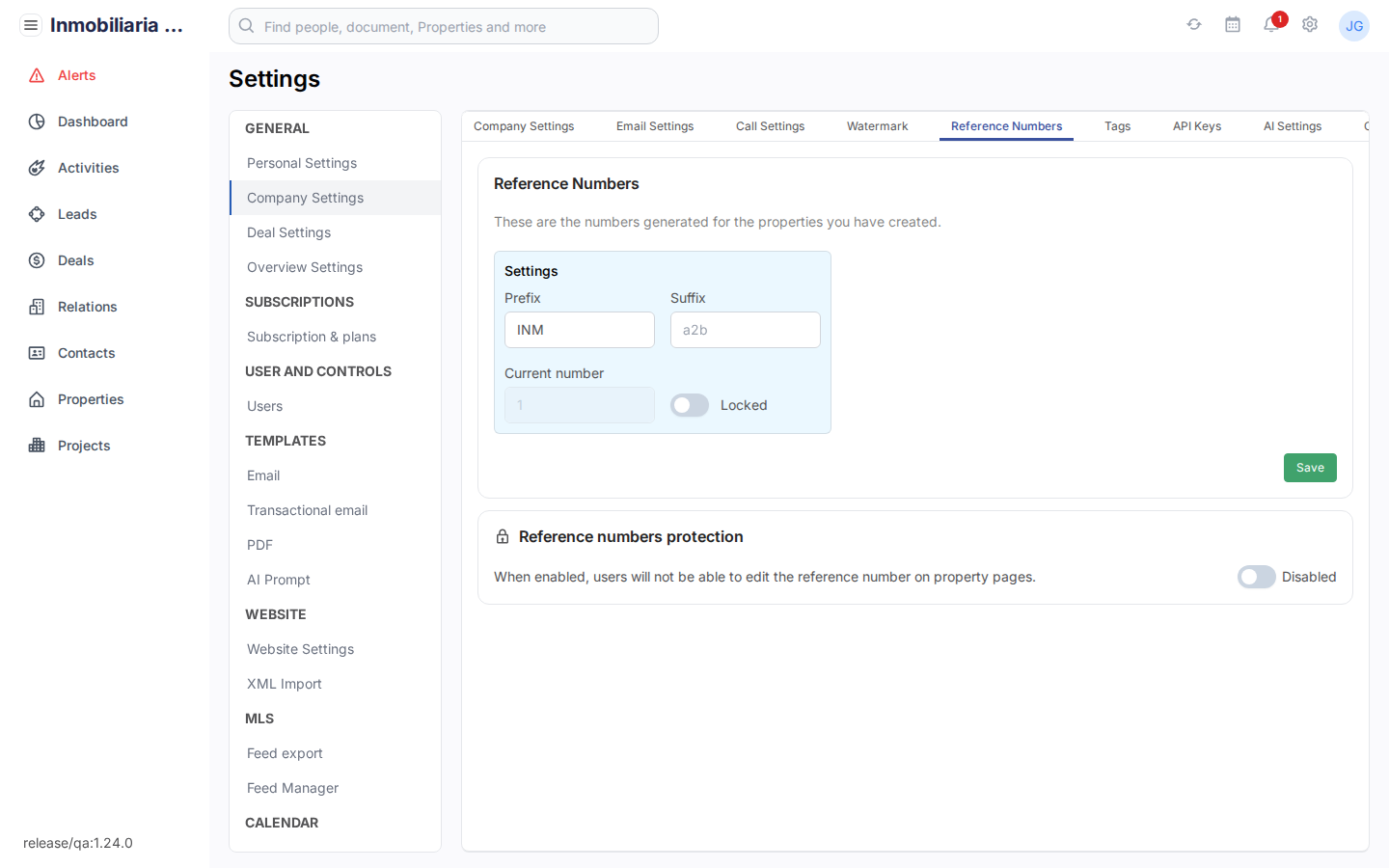Open the Contacts section
Image resolution: width=1389 pixels, height=868 pixels.
85,353
